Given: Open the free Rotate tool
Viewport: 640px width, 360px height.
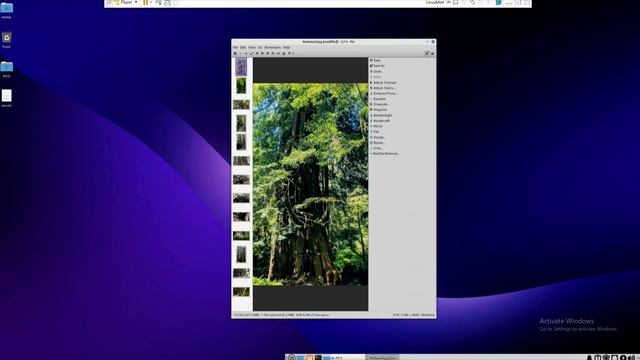Looking at the screenshot, I should click(378, 137).
